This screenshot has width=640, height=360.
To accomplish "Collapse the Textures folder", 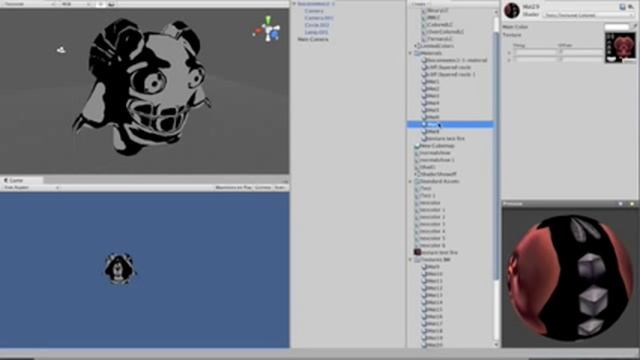I will [x=411, y=260].
